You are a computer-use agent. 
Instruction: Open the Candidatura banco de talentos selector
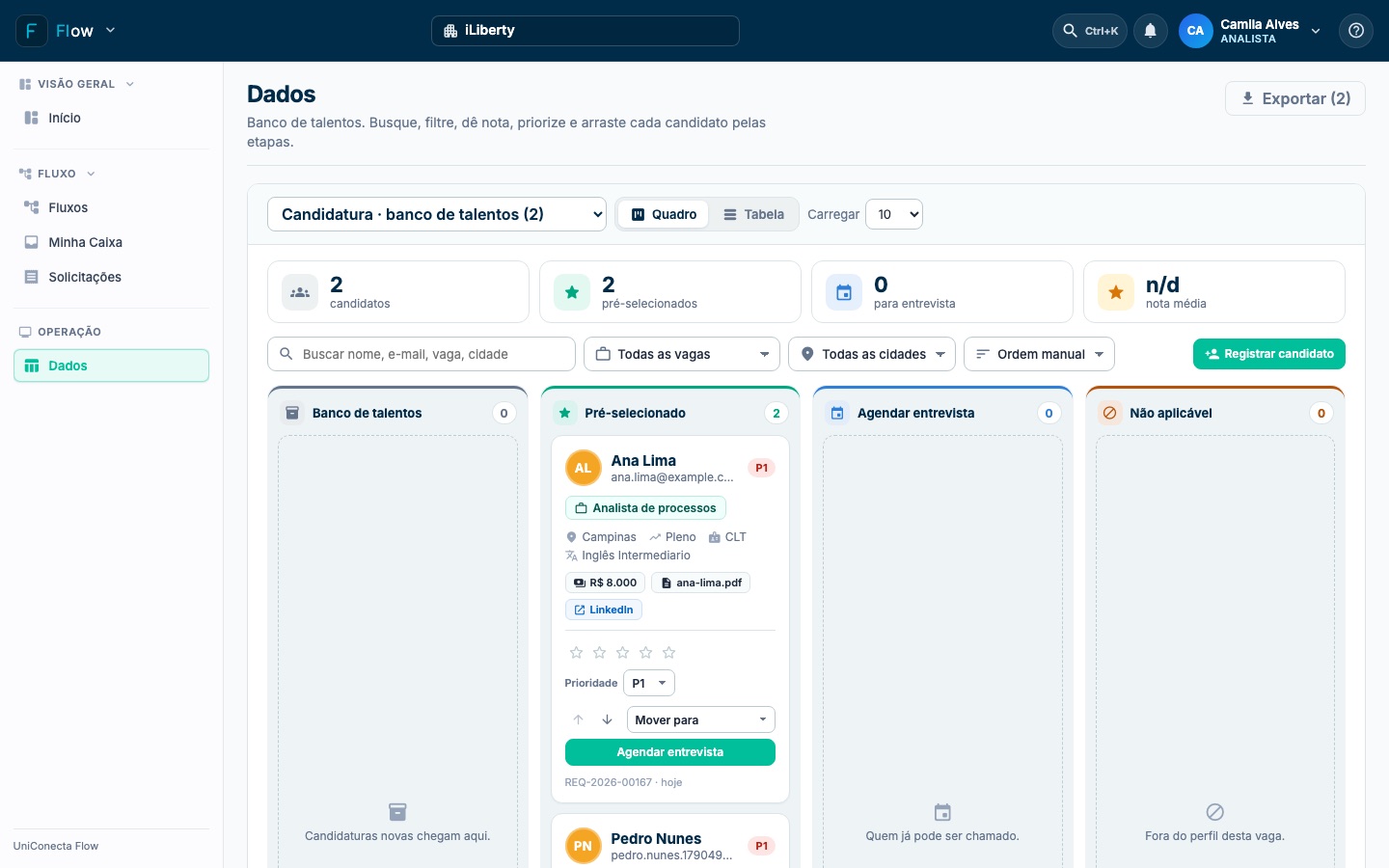click(437, 214)
